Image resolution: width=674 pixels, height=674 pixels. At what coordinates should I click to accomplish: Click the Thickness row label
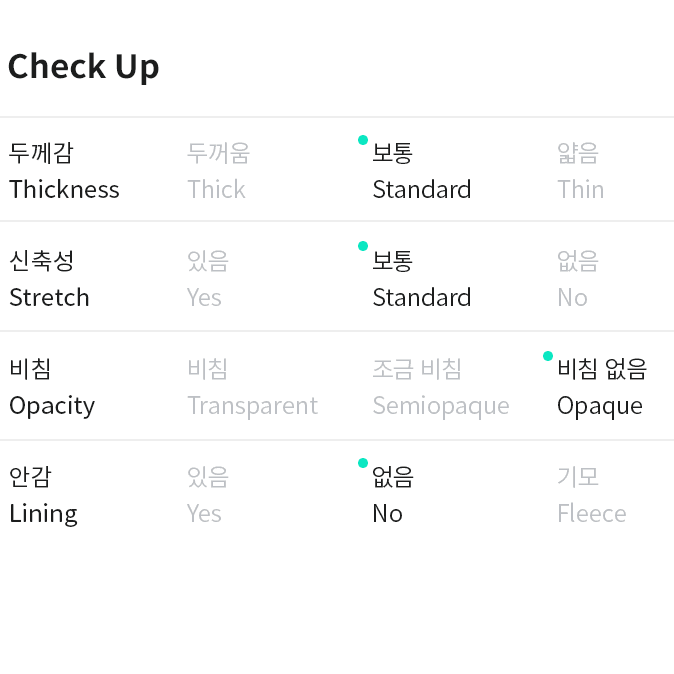click(64, 171)
